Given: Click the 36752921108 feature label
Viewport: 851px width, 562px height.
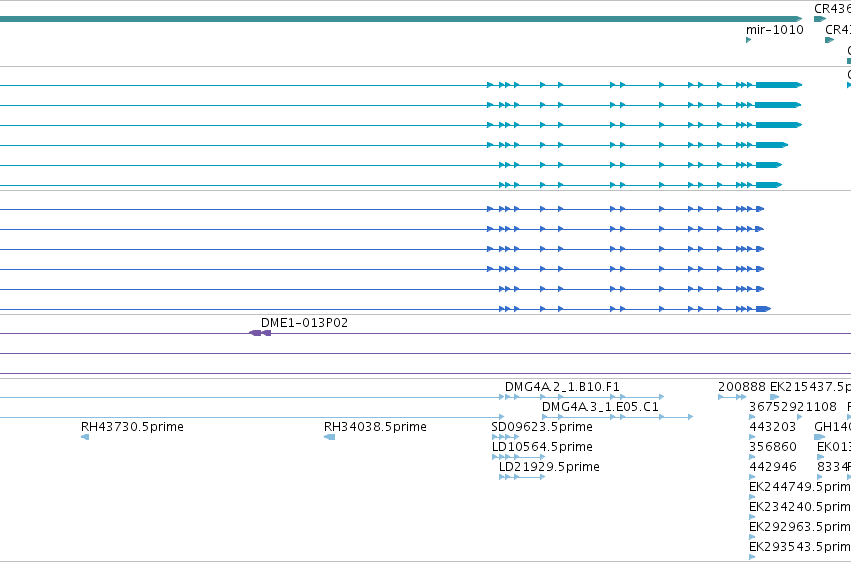Looking at the screenshot, I should click(792, 407).
